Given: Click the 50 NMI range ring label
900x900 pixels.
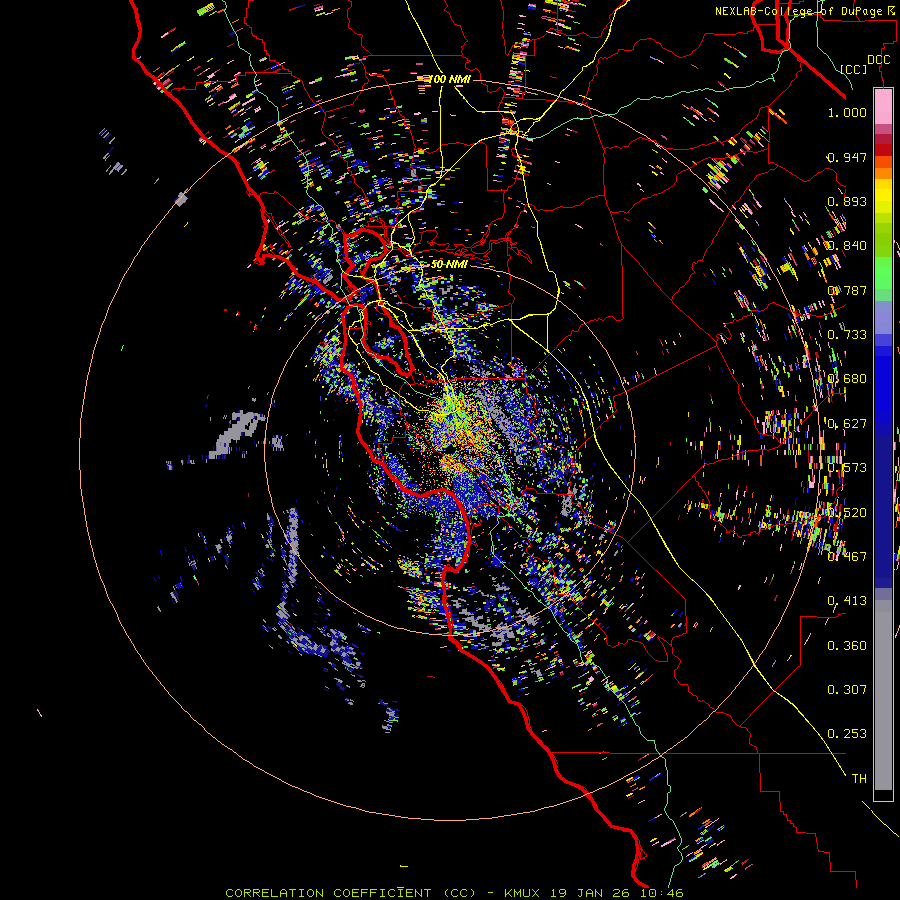Looking at the screenshot, I should pos(449,265).
